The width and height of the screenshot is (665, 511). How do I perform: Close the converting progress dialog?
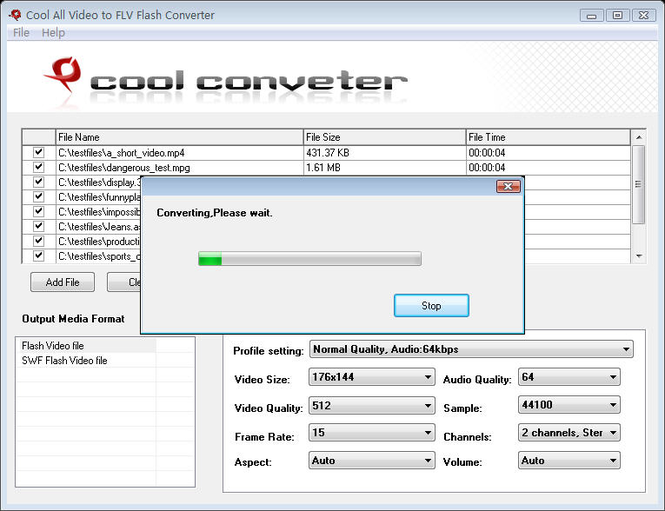click(x=508, y=186)
